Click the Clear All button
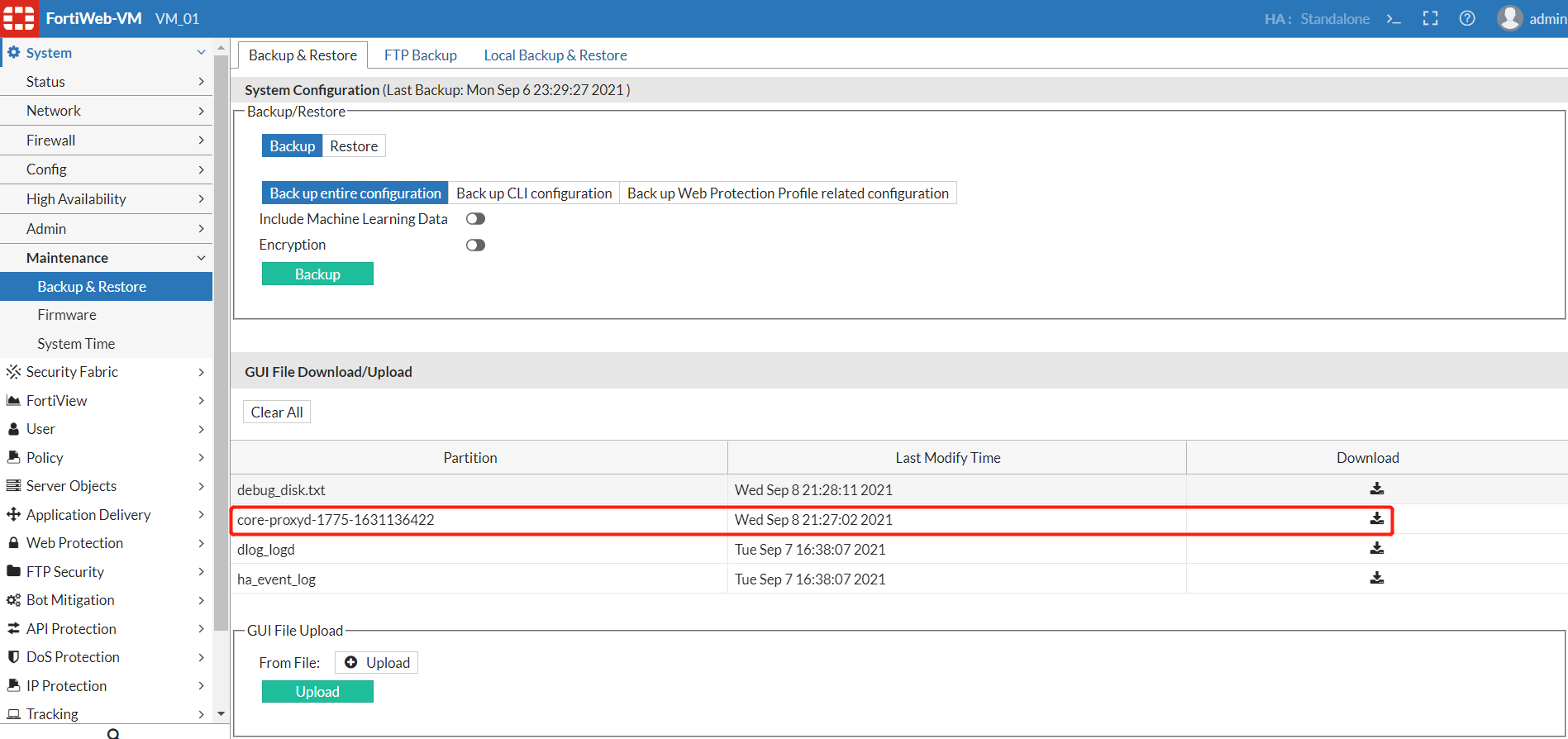 pyautogui.click(x=276, y=412)
